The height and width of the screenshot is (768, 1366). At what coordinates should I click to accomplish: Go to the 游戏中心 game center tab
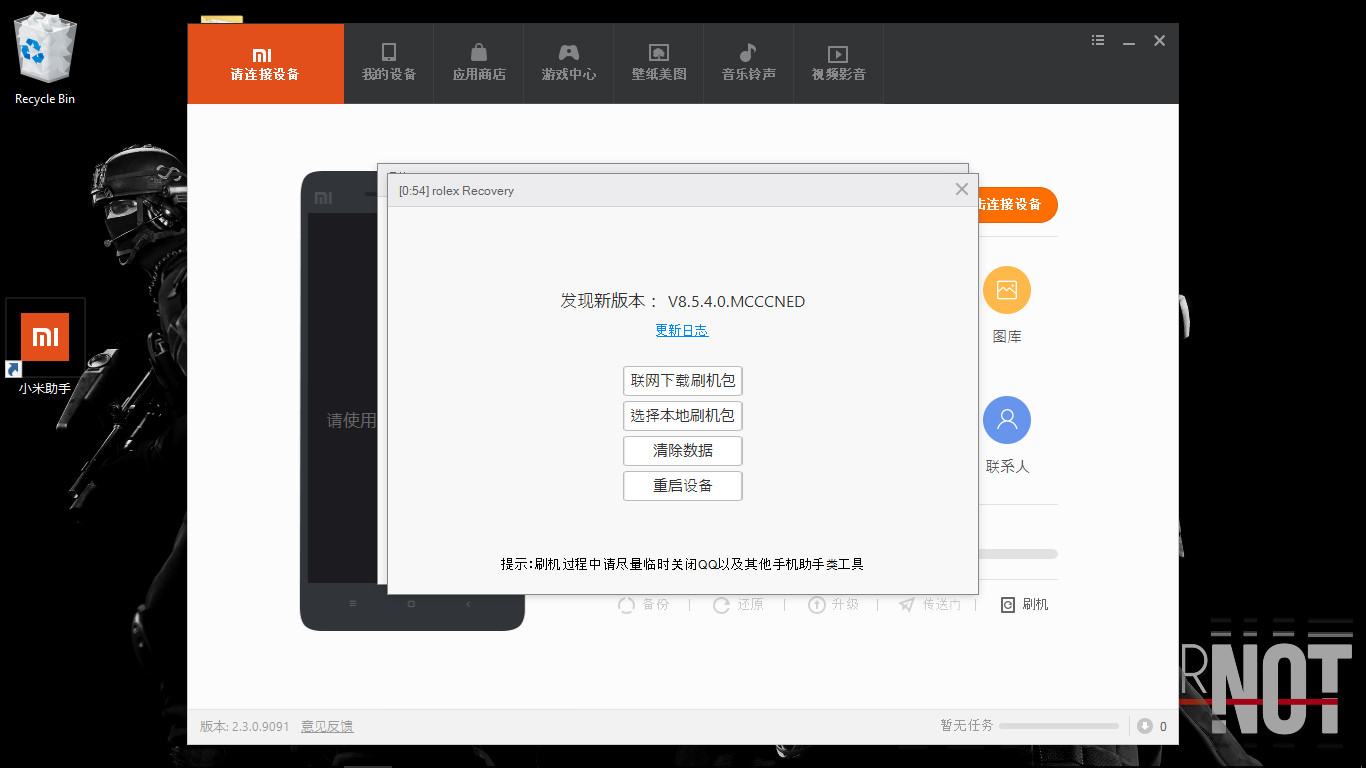[569, 63]
